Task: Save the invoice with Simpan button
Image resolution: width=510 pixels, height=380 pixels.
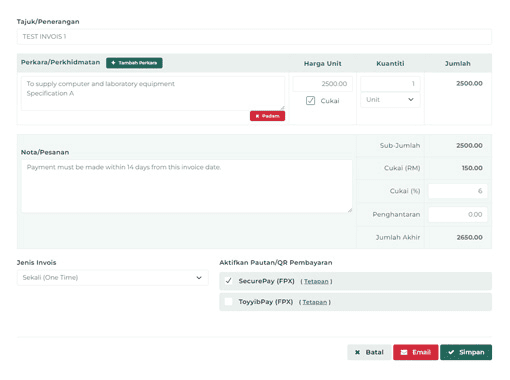Action: tap(466, 352)
